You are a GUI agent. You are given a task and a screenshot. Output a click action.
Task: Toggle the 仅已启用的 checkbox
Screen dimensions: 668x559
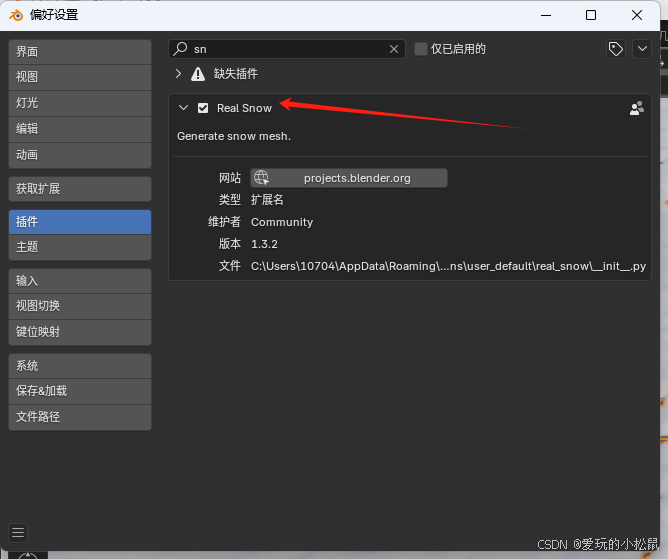421,49
